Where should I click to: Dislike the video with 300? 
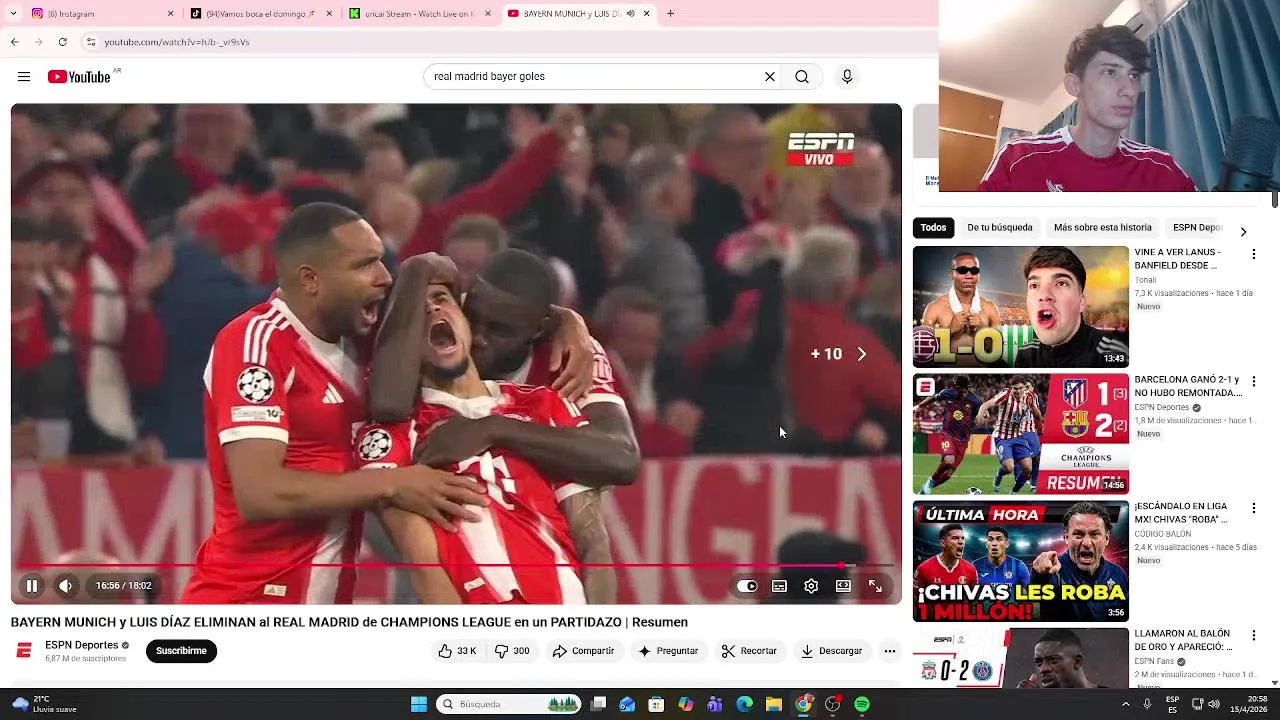click(x=512, y=651)
